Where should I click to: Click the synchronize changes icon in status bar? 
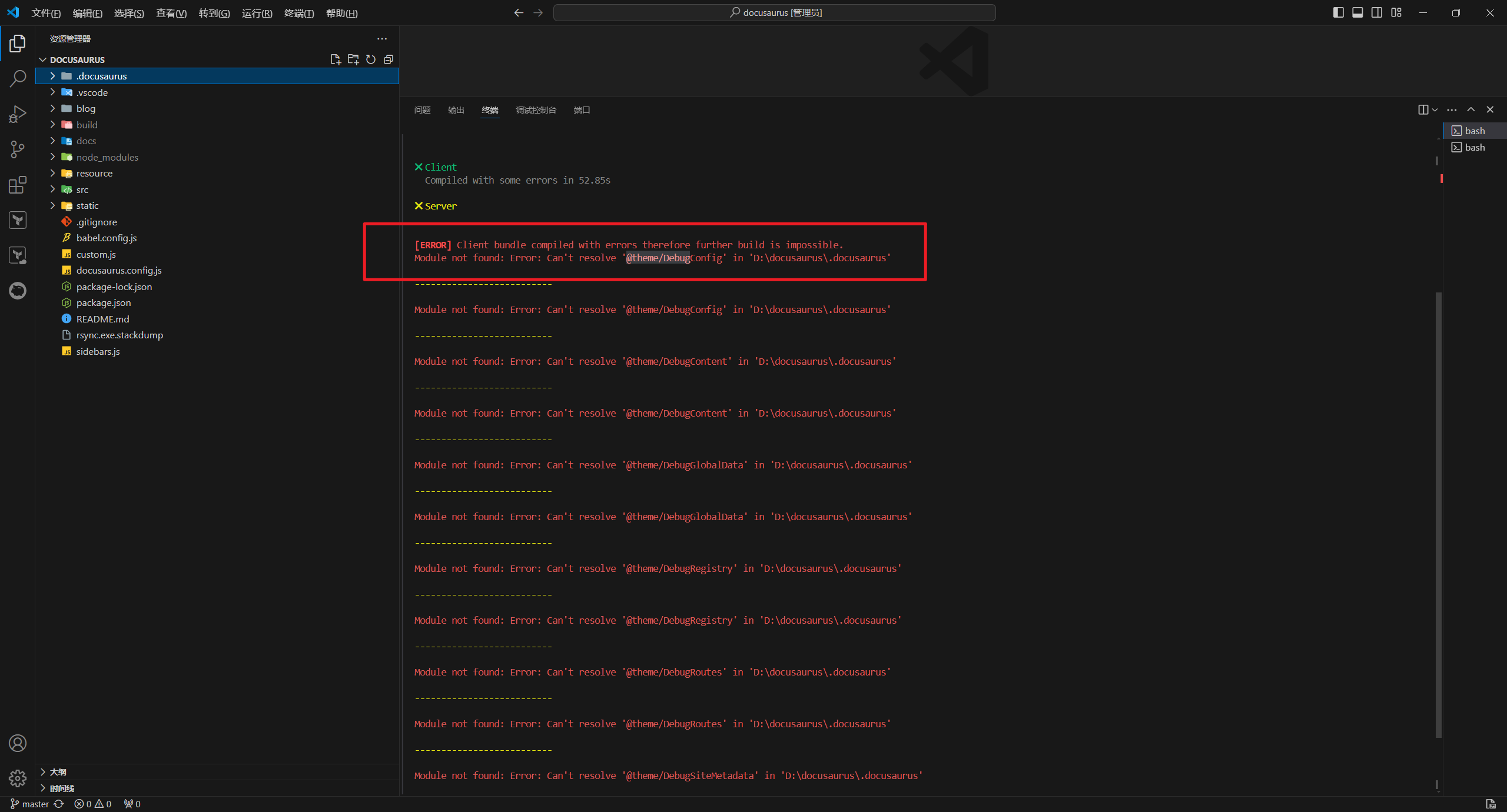(x=59, y=804)
